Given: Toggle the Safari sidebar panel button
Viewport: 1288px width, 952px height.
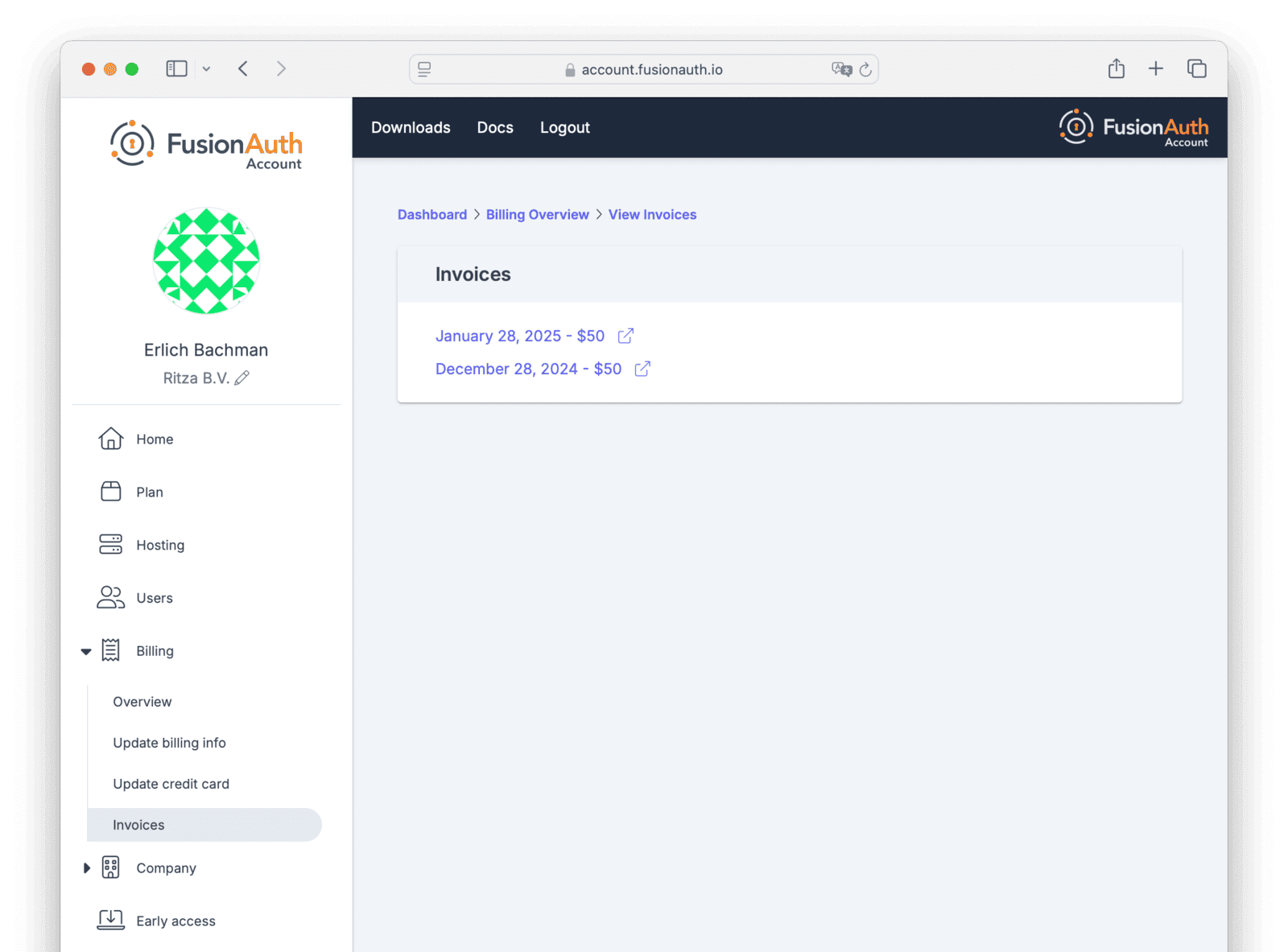Looking at the screenshot, I should [x=176, y=68].
